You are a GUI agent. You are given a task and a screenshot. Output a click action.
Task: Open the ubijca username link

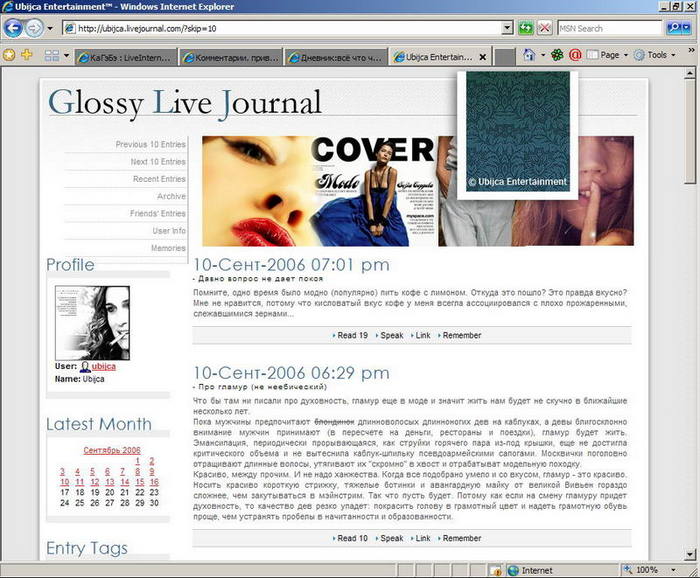tap(104, 366)
